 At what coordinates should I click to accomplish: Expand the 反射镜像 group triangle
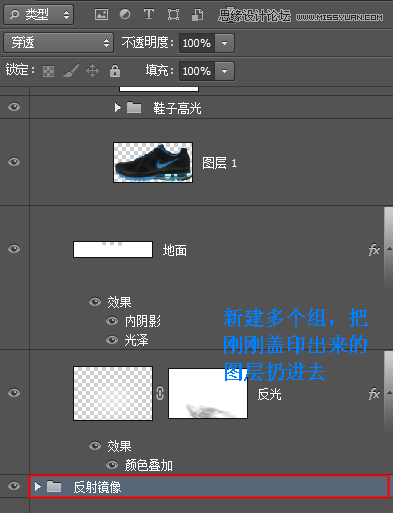click(38, 487)
